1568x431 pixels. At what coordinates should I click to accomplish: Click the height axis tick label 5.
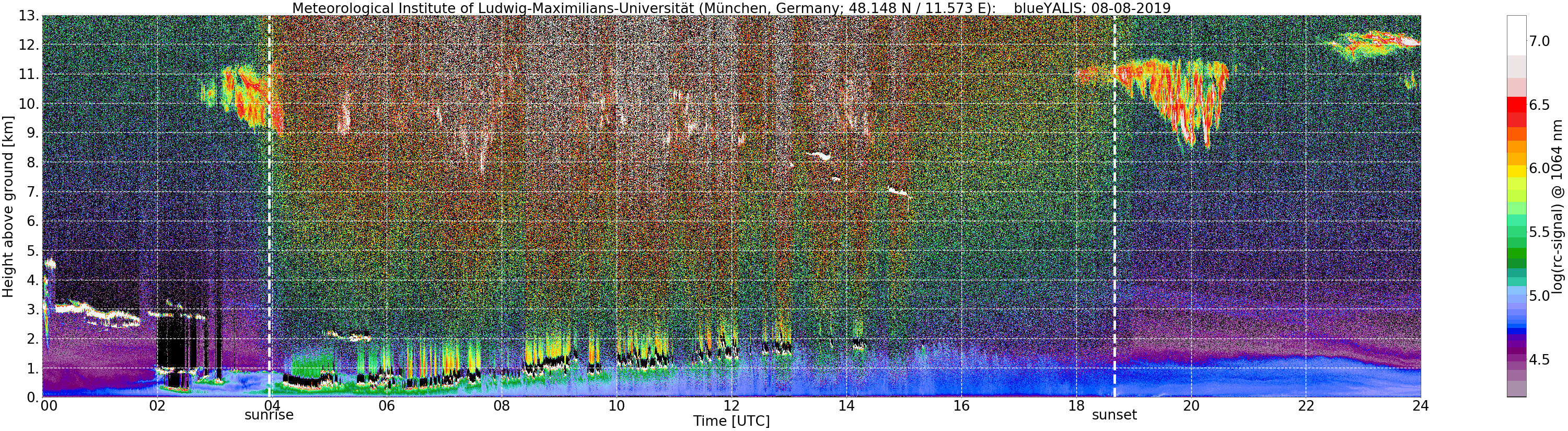32,251
